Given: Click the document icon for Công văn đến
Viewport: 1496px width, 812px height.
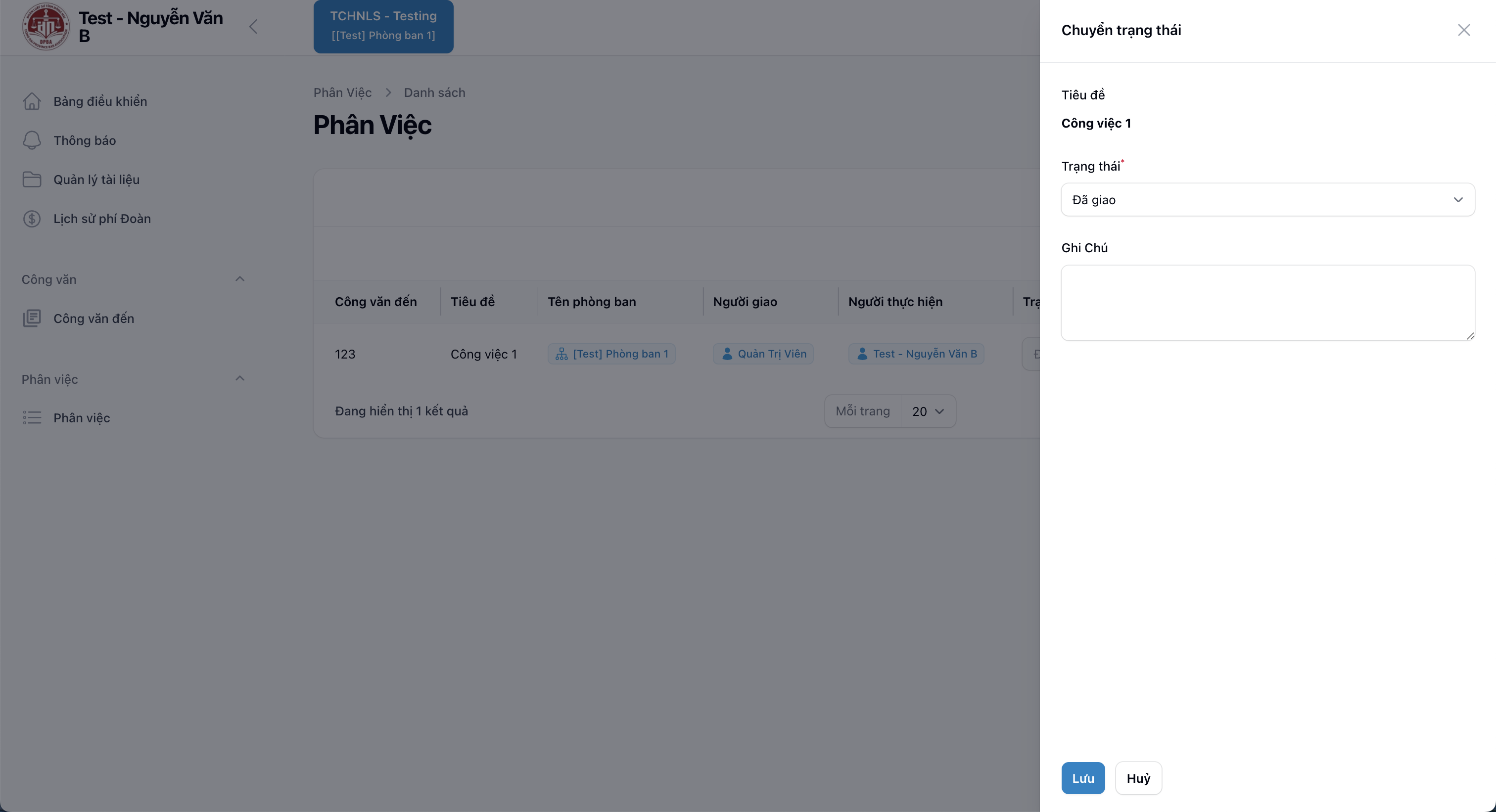Looking at the screenshot, I should [32, 318].
